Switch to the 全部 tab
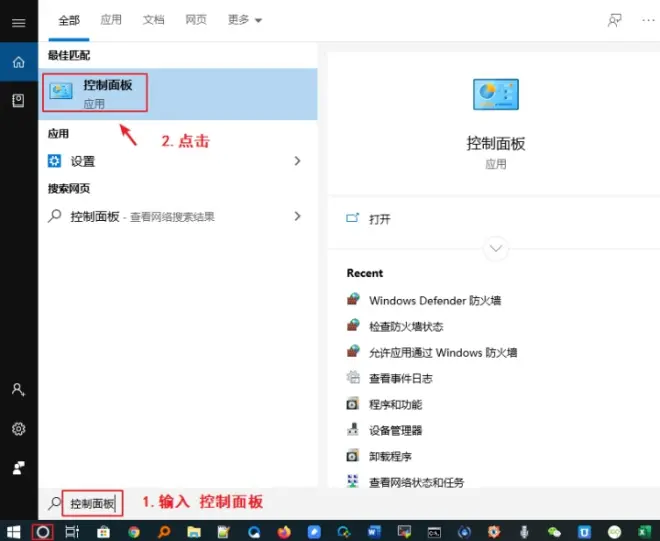The height and width of the screenshot is (541, 660). click(x=69, y=20)
